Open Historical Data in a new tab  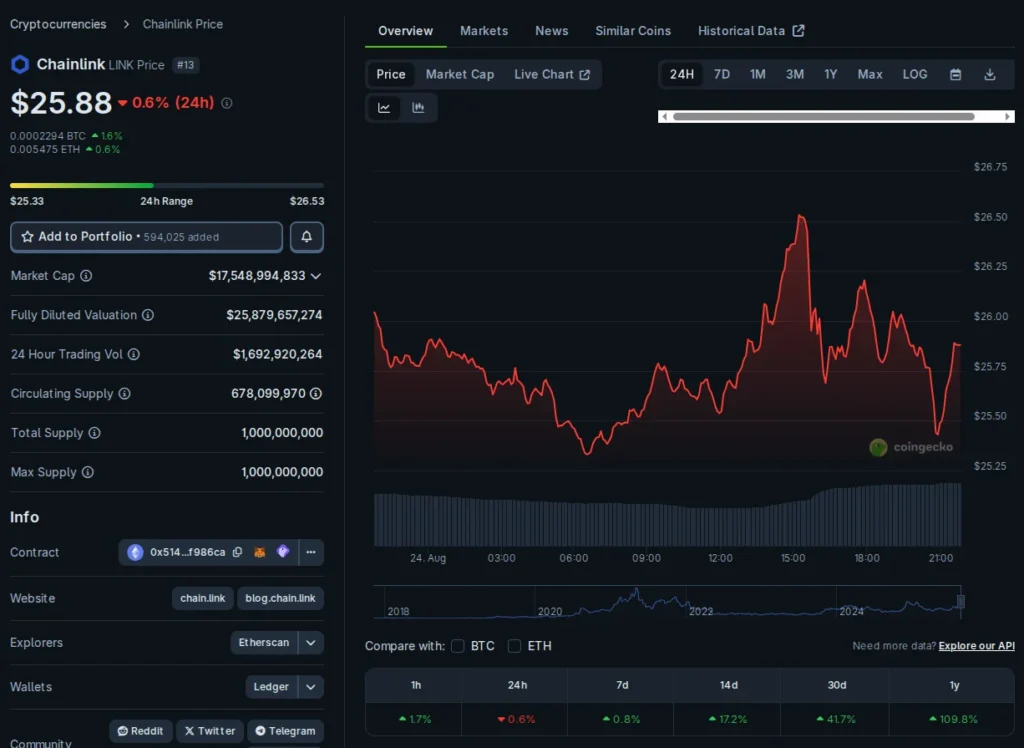click(751, 31)
